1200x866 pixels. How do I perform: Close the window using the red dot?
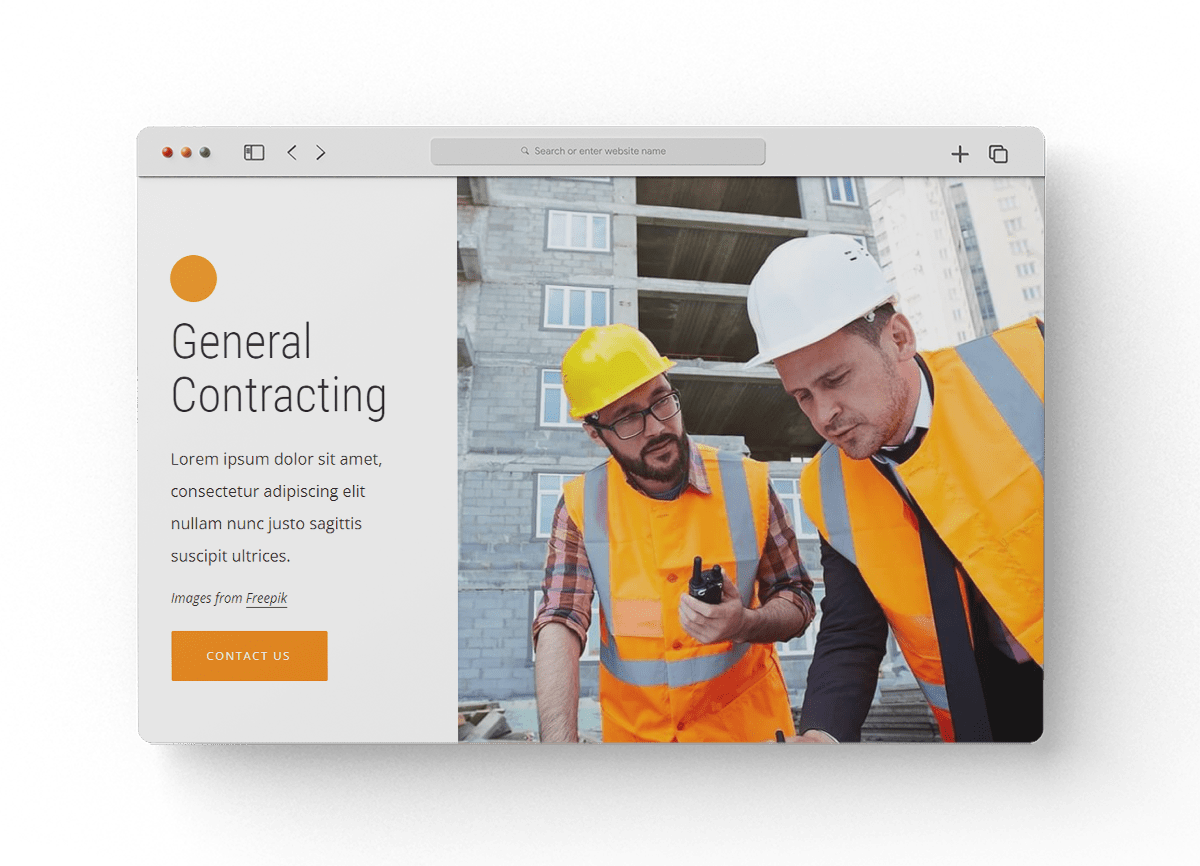point(168,153)
